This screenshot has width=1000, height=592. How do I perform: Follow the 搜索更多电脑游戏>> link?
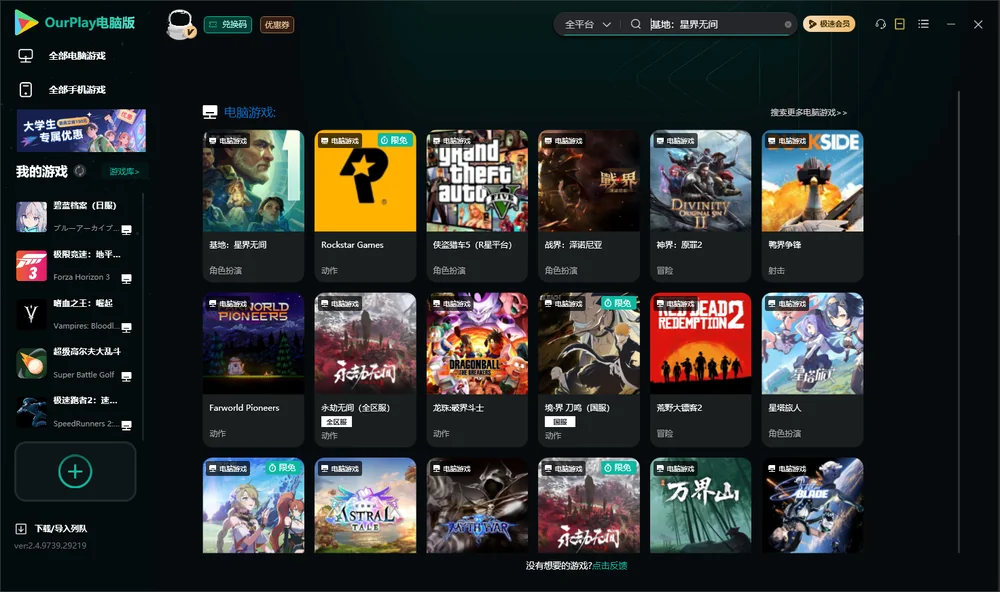coord(808,112)
